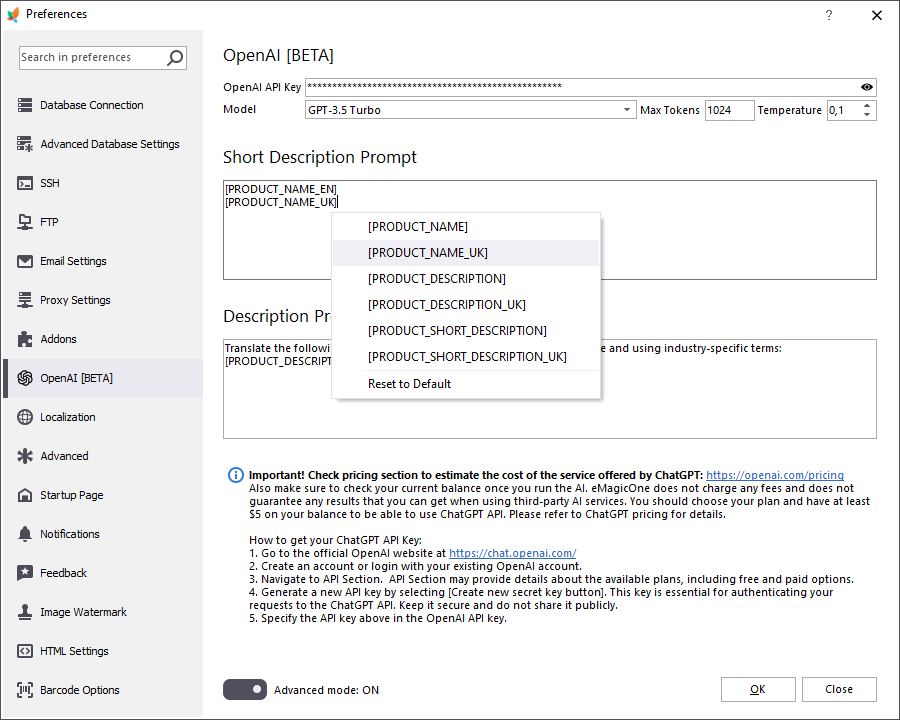
Task: Open the chat.openai.com link
Action: pyautogui.click(x=513, y=553)
